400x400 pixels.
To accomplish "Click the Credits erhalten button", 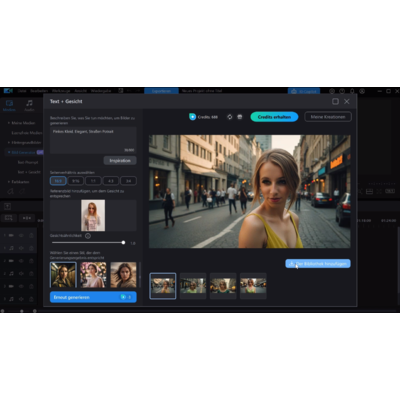I will pyautogui.click(x=274, y=117).
